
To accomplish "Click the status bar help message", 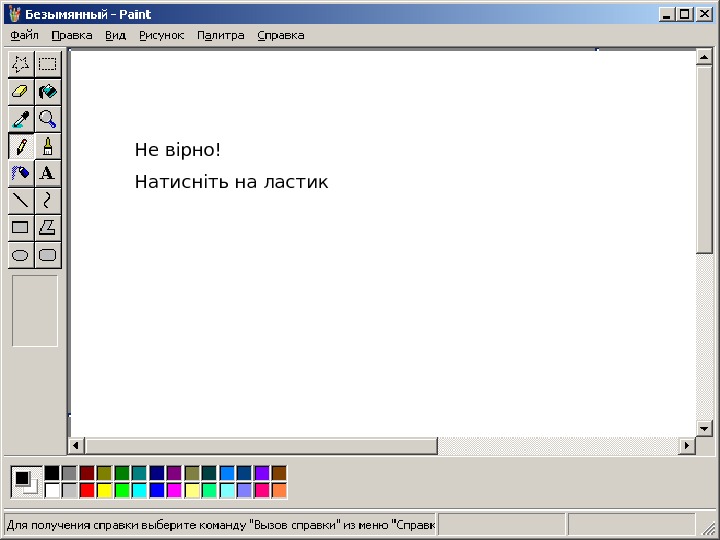I will (x=220, y=524).
